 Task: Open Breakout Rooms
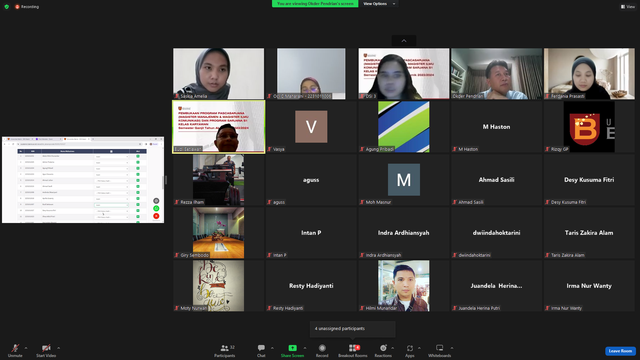[353, 350]
